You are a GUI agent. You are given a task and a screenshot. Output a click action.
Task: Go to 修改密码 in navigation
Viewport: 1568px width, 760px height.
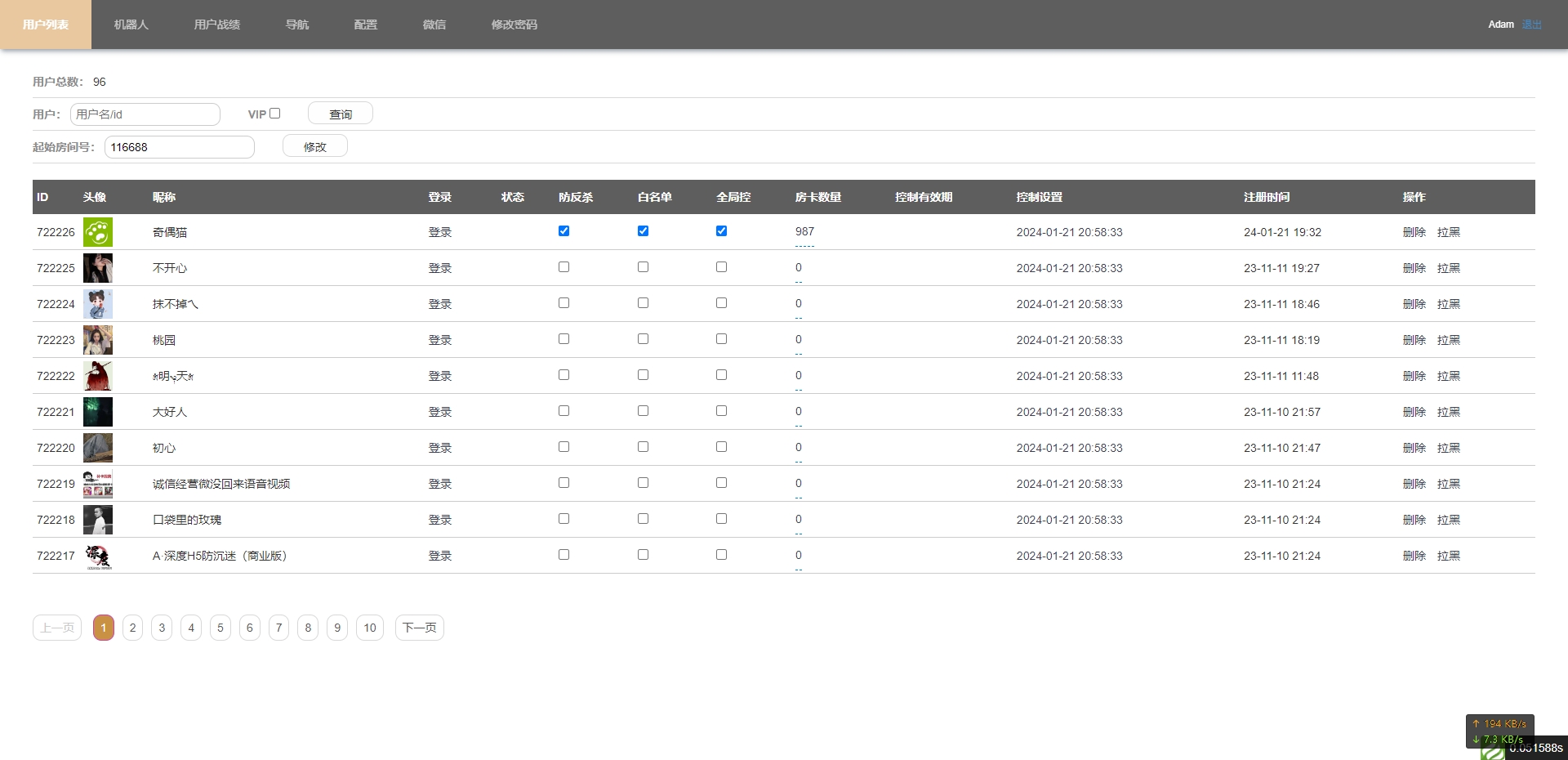click(514, 25)
